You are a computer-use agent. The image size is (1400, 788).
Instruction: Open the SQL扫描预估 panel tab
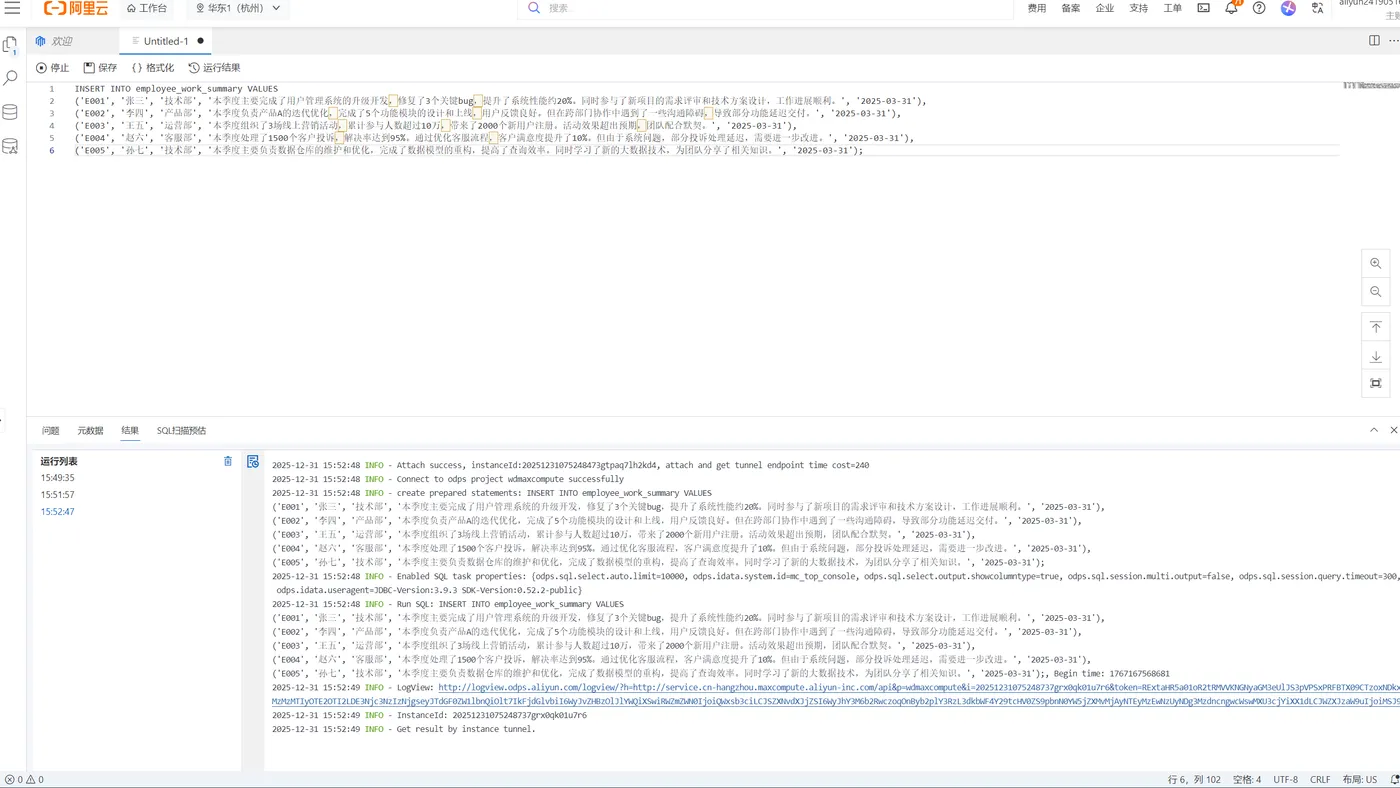181,431
